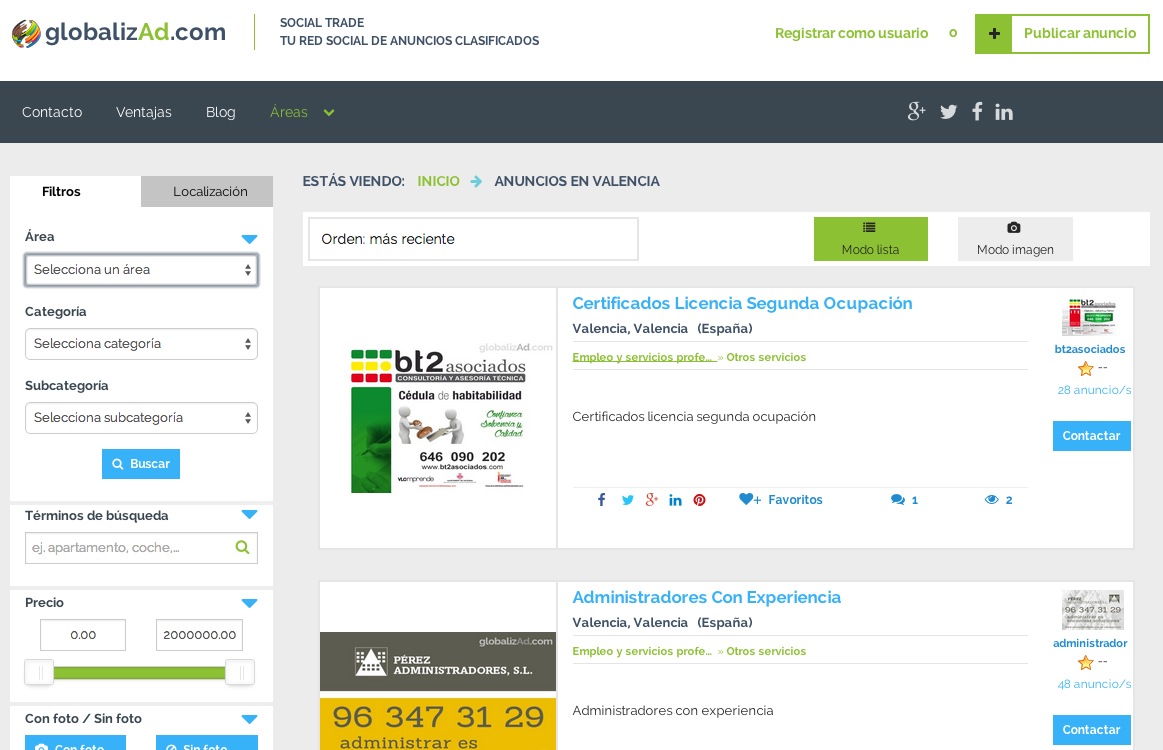Open the 'Selecciona un área' dropdown
Viewport: 1163px width, 750px height.
tap(141, 270)
